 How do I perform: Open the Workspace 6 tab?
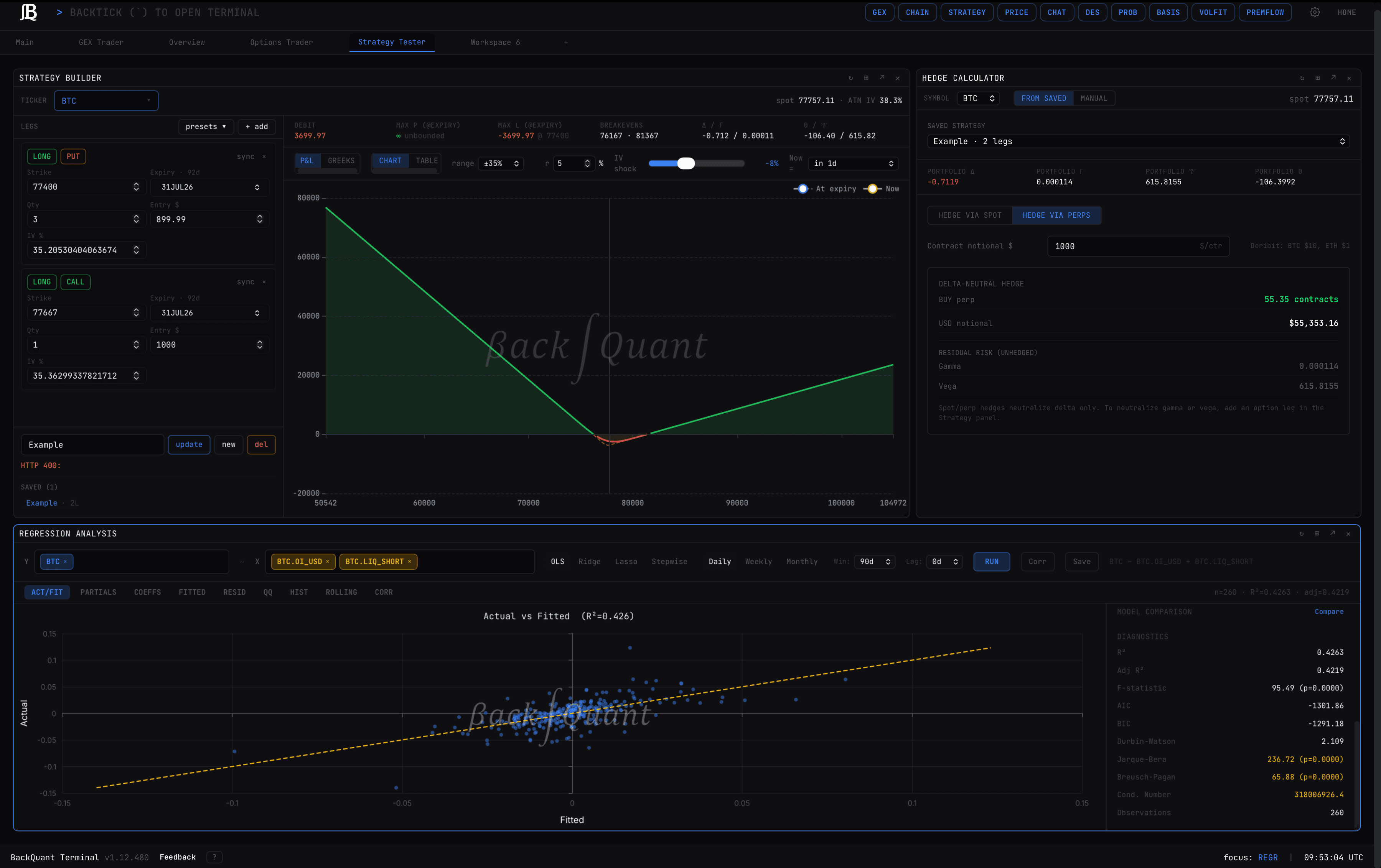(x=495, y=43)
